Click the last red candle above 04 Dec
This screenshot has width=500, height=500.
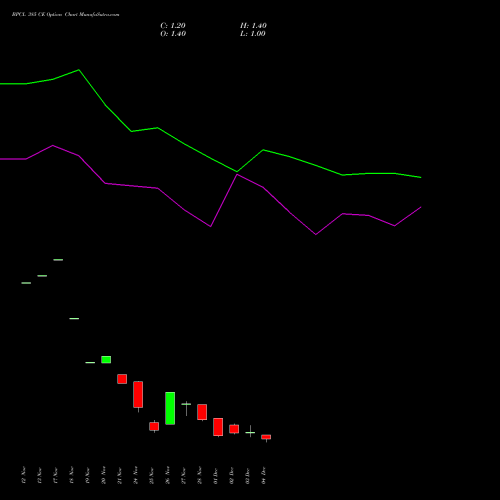tap(266, 437)
